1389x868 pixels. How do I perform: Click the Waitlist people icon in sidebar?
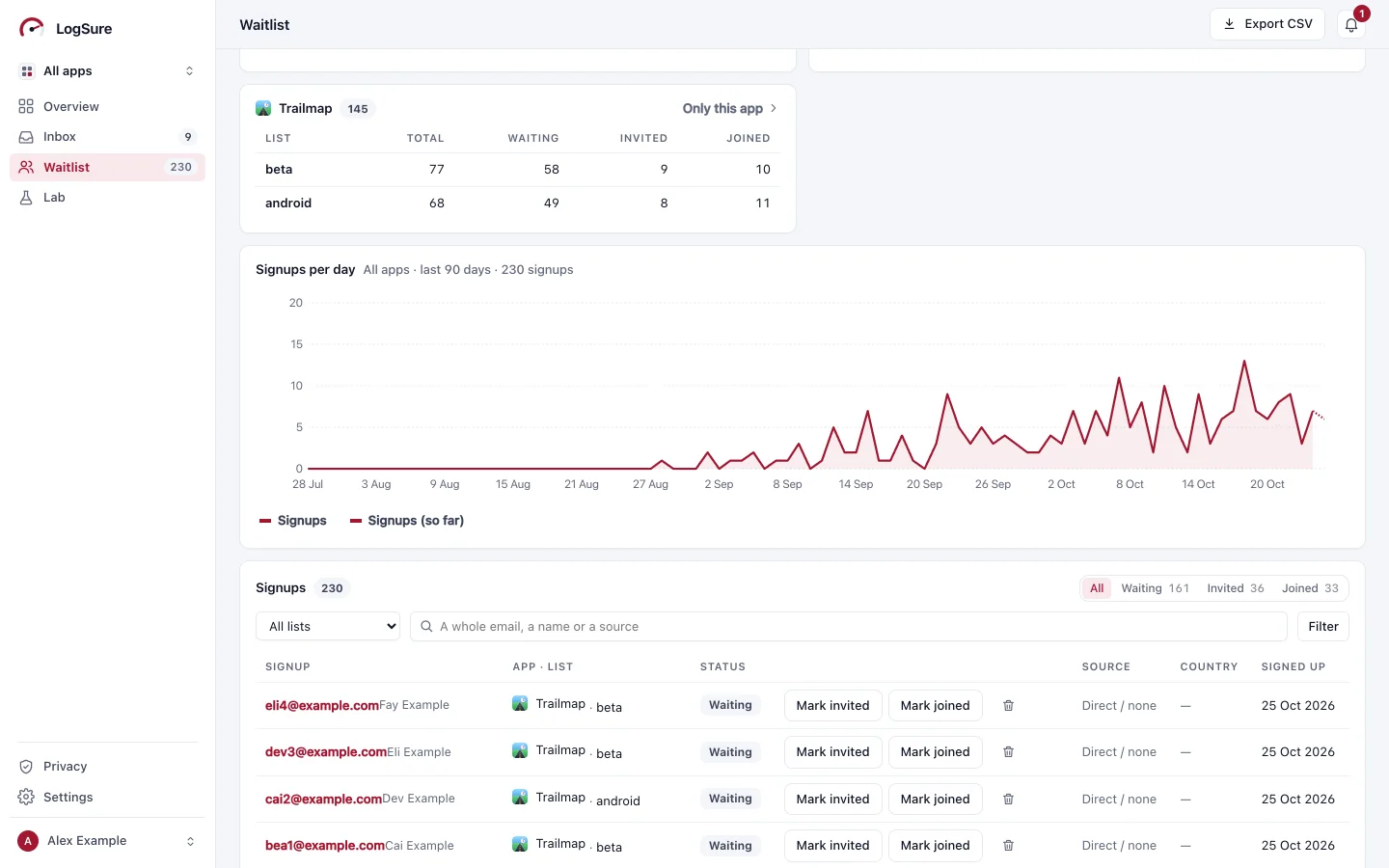pos(26,167)
